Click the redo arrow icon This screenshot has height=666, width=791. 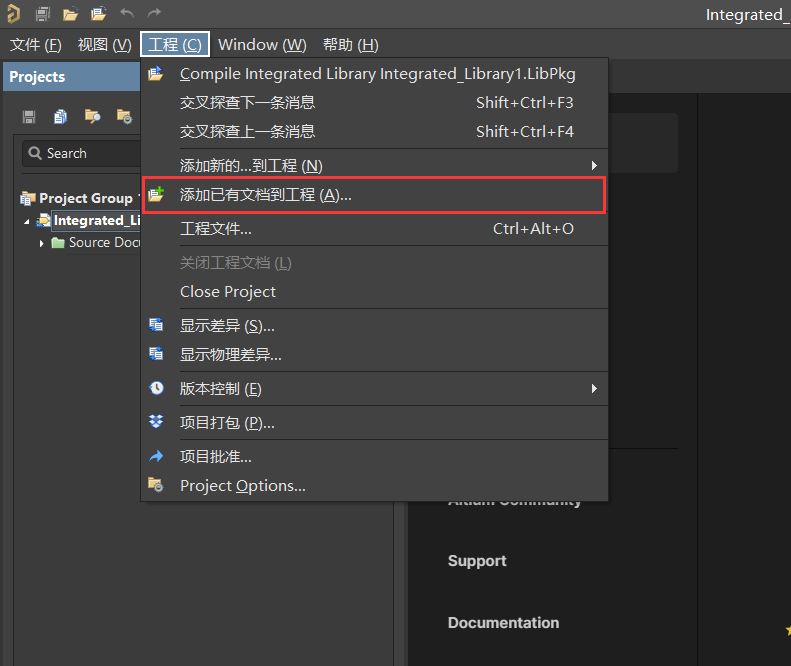pyautogui.click(x=154, y=13)
